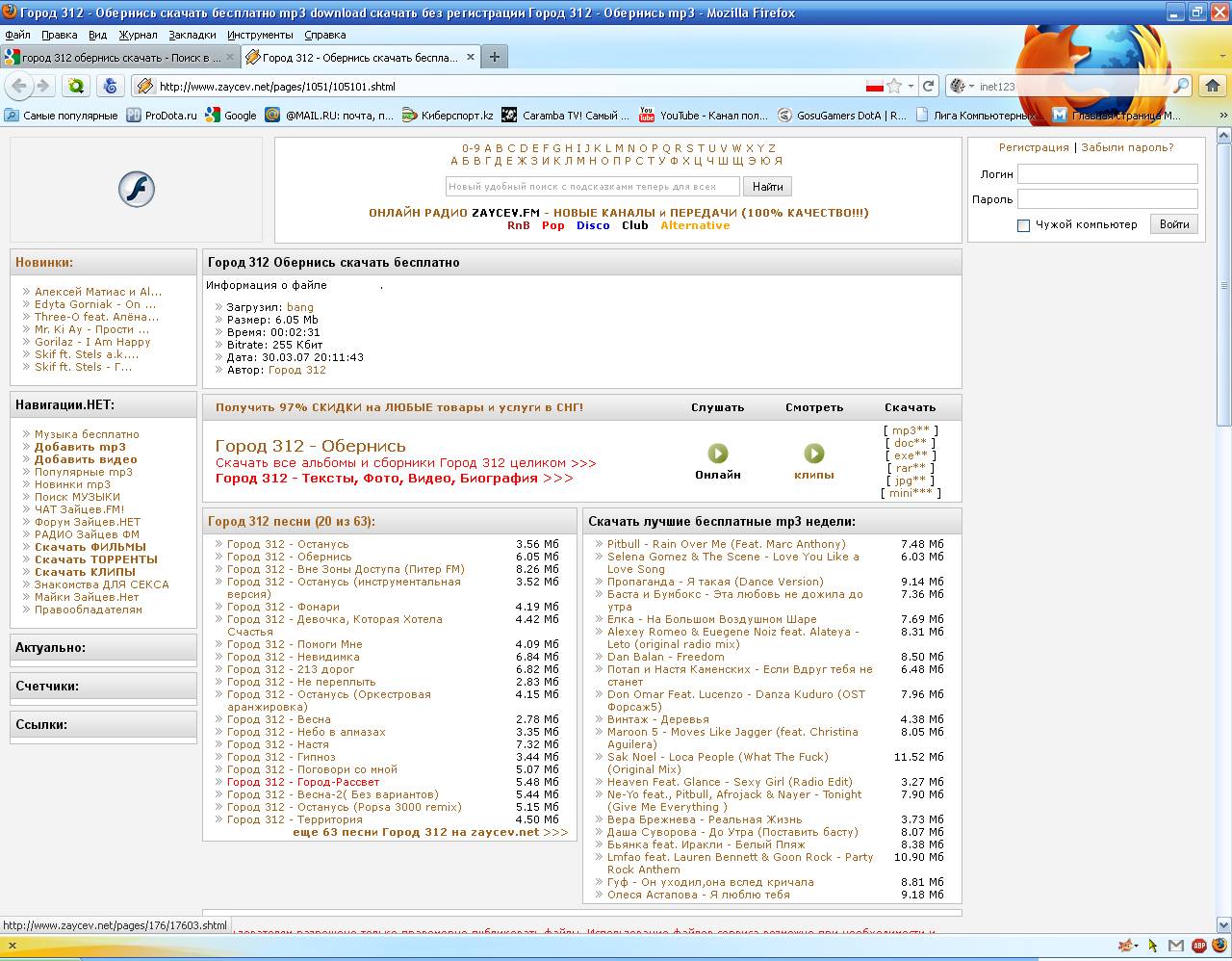Open Город 312 - Тексты, Фото, Видео link
The image size is (1232, 961).
click(394, 478)
